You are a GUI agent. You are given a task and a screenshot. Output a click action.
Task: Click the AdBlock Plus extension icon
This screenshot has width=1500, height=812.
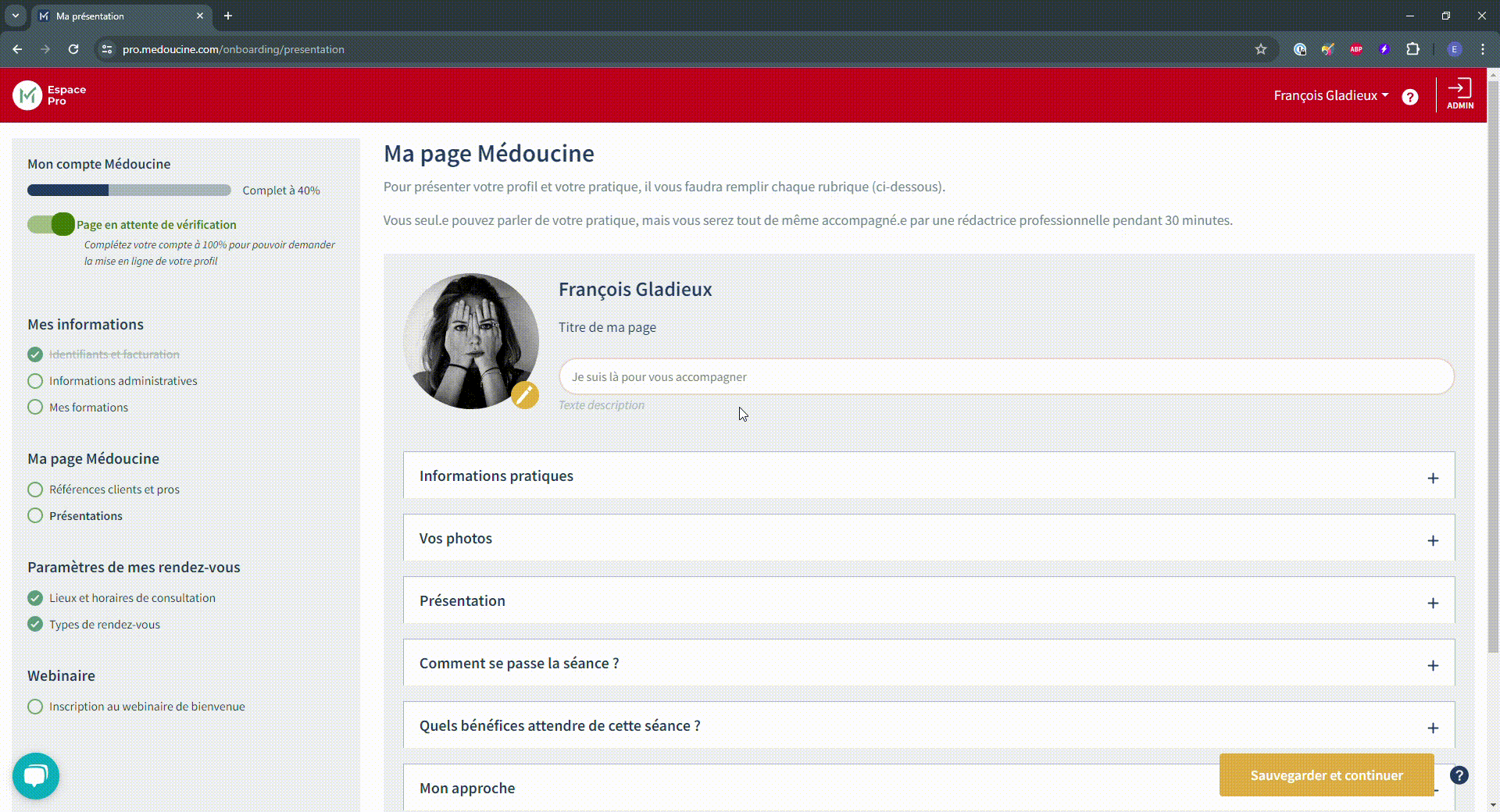click(x=1356, y=48)
